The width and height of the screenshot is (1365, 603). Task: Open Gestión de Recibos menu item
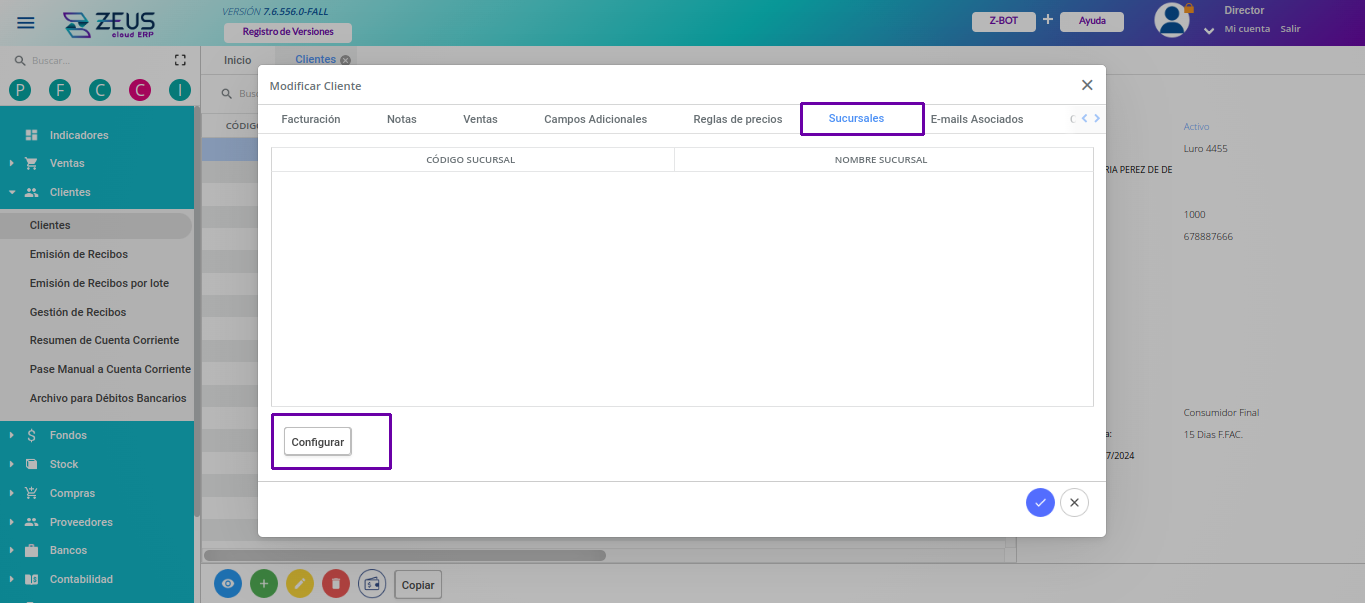[x=78, y=312]
